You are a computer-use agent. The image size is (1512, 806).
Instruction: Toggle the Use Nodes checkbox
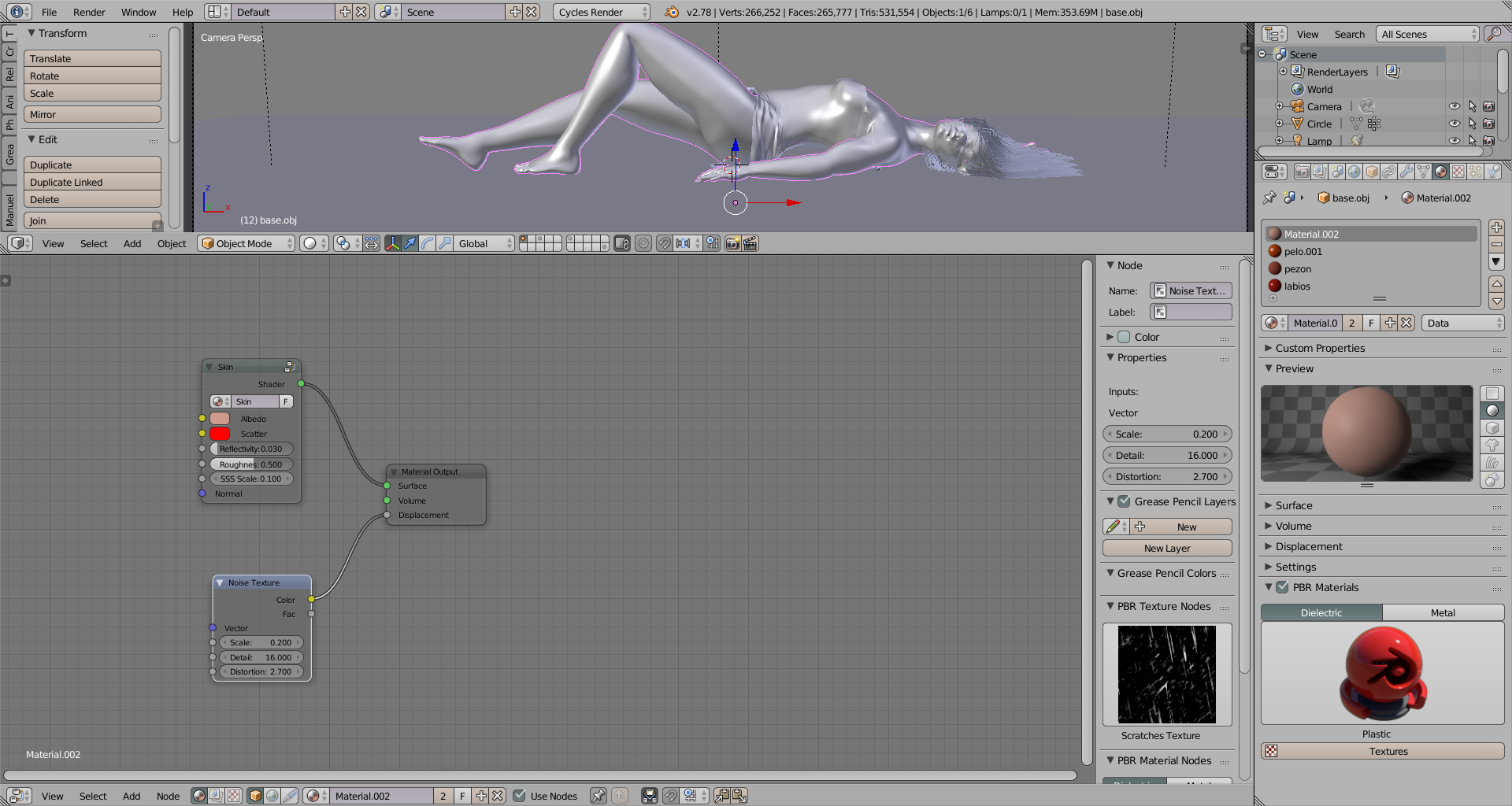pyautogui.click(x=520, y=796)
